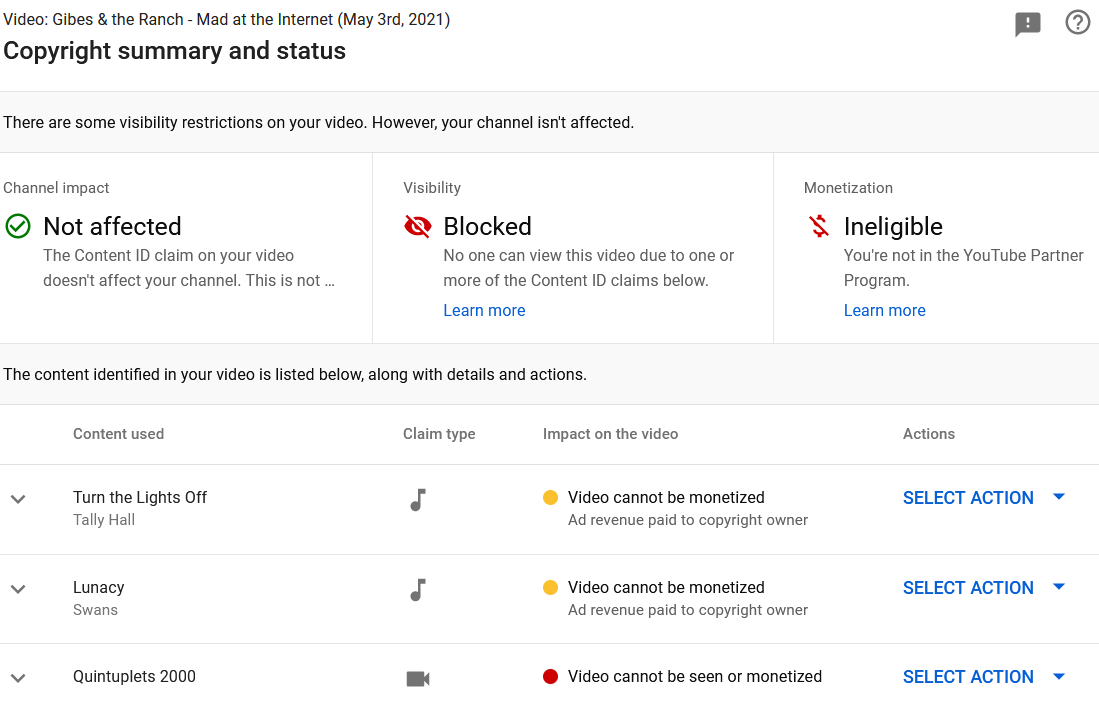Viewport: 1099px width, 709px height.
Task: Click the Monetization label
Action: point(848,188)
